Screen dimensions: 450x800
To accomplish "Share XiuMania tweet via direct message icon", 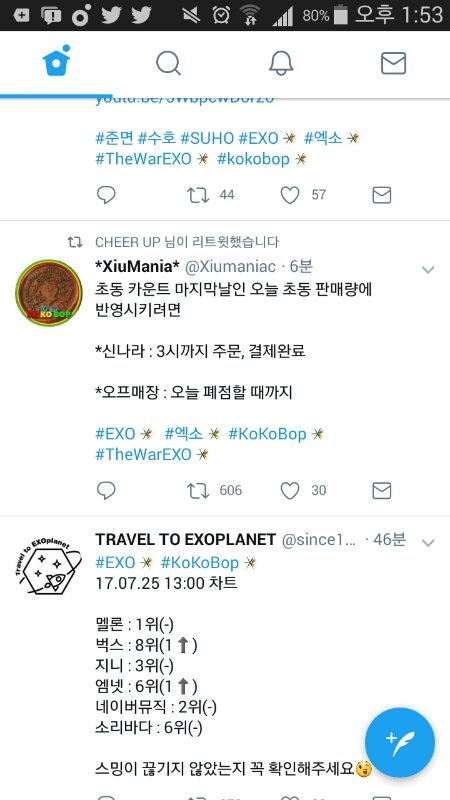I will (x=382, y=491).
